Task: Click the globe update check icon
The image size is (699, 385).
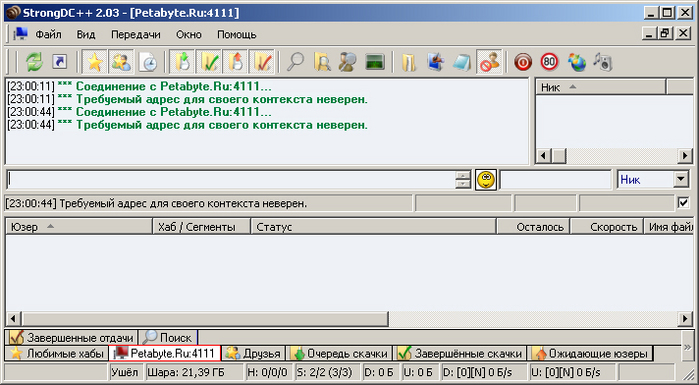Action: (x=576, y=62)
